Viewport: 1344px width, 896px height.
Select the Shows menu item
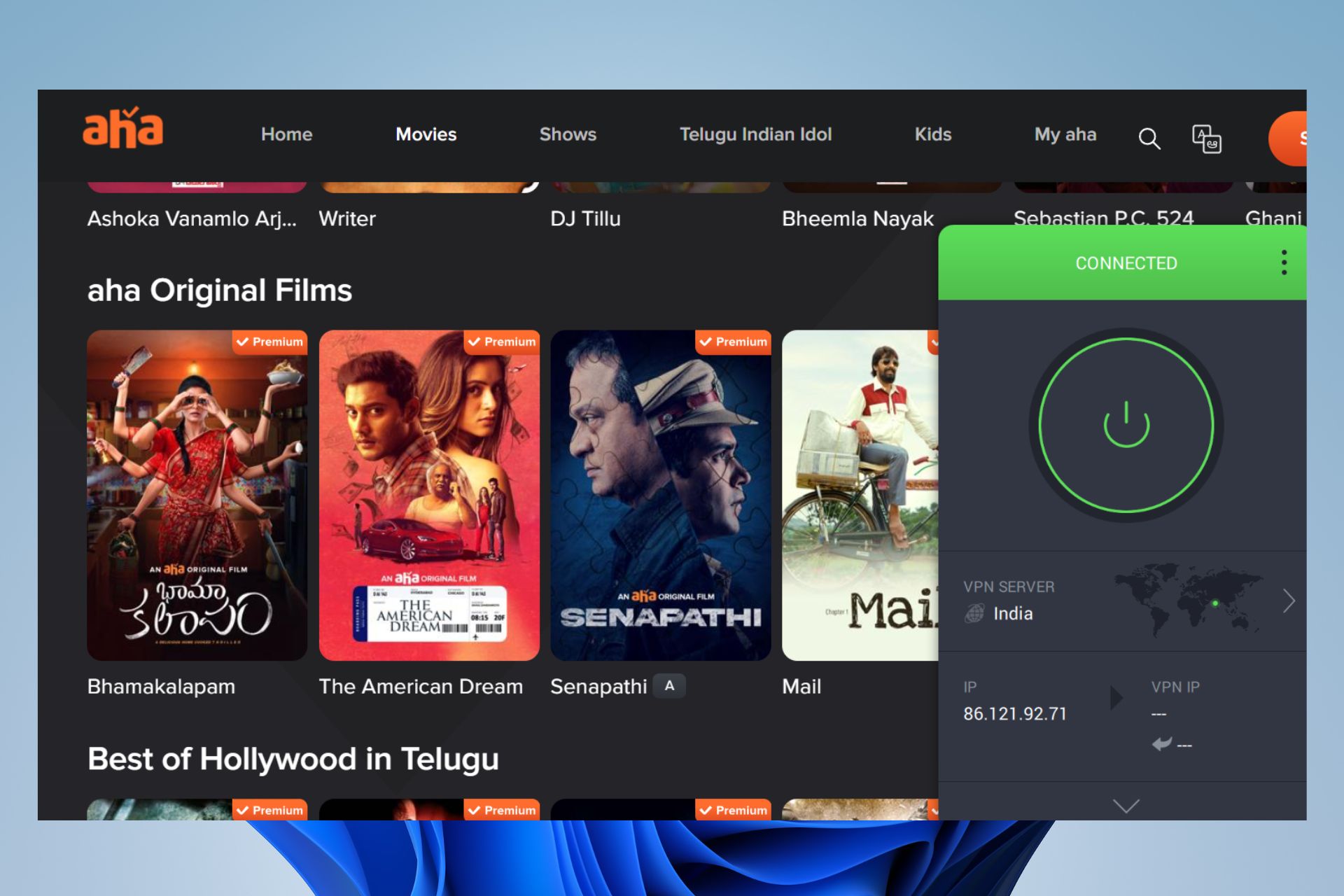click(x=568, y=133)
